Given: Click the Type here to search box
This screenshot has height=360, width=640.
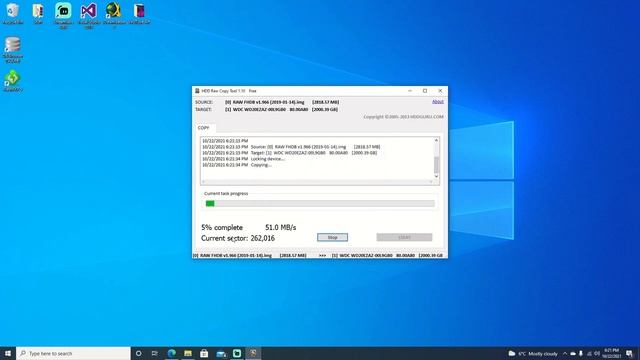Looking at the screenshot, I should (73, 353).
